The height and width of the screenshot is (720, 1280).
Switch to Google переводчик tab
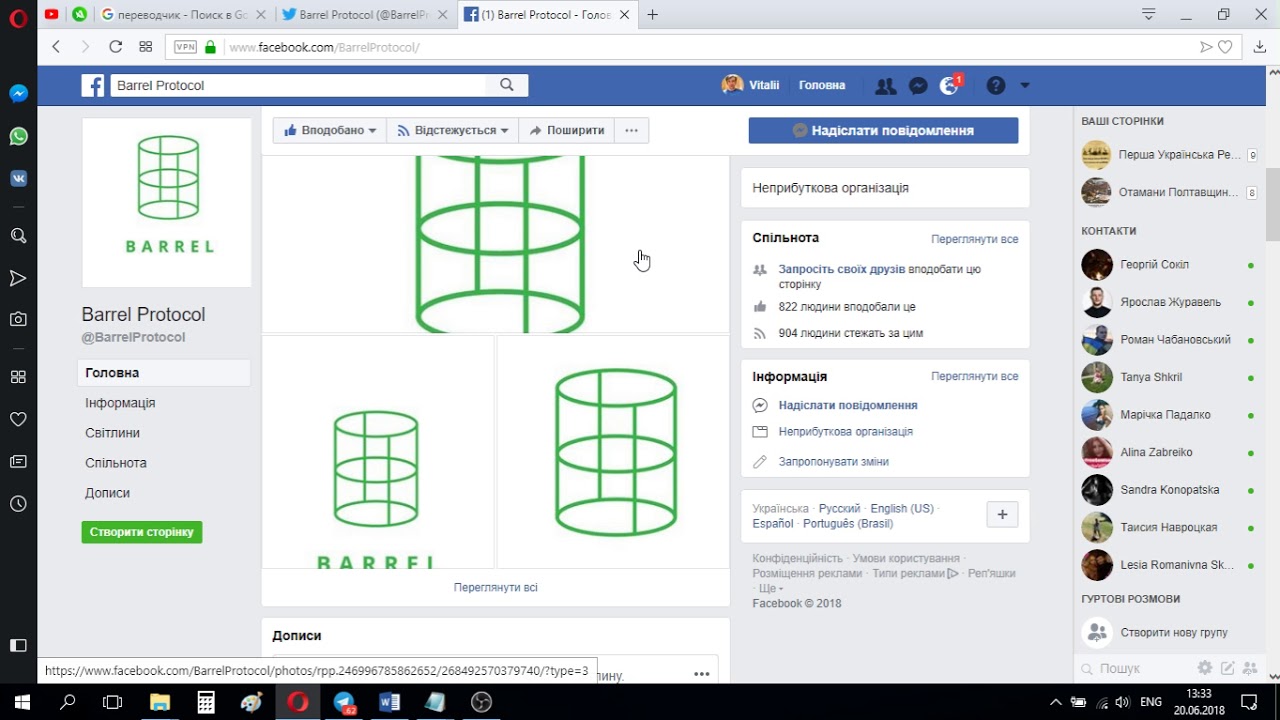pyautogui.click(x=186, y=15)
